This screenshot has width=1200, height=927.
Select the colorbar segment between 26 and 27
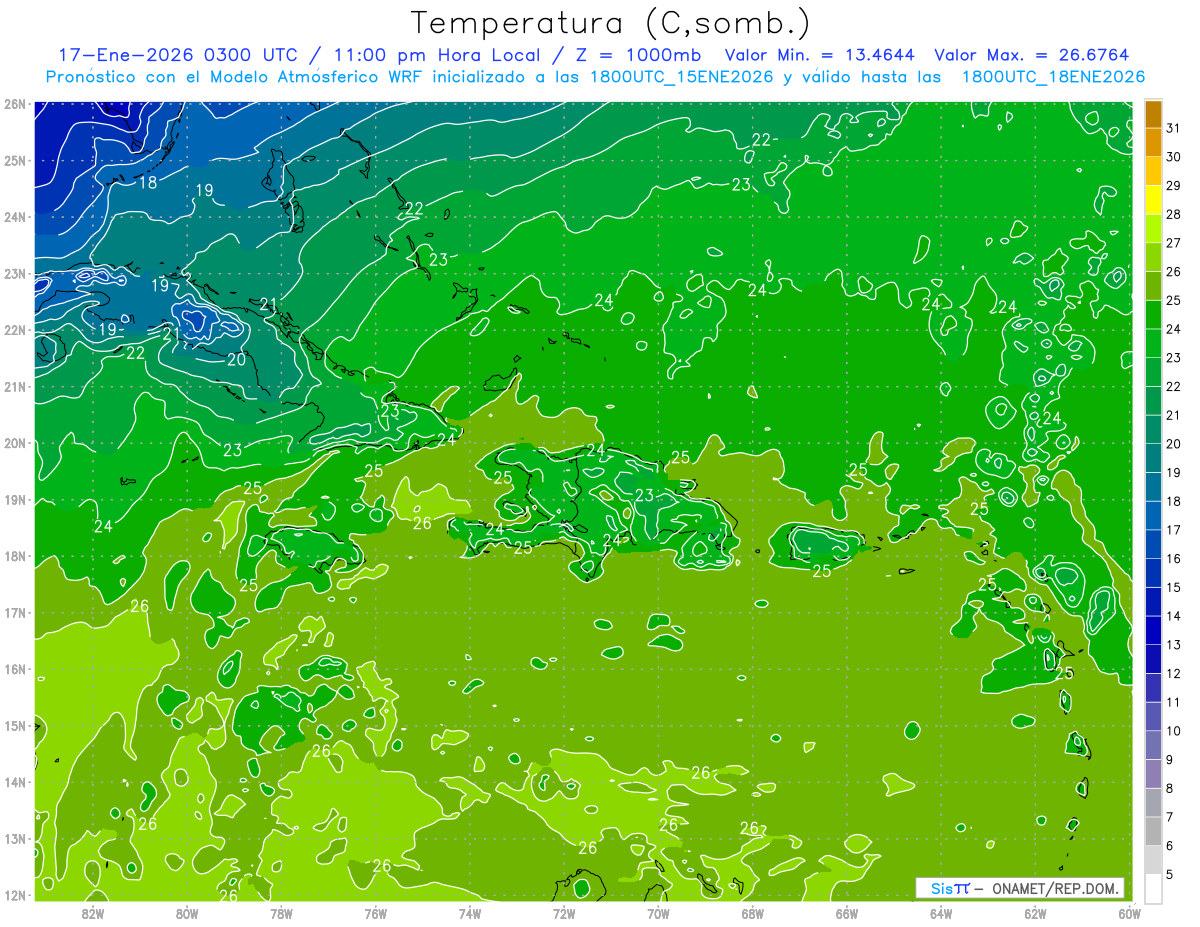(x=1153, y=257)
